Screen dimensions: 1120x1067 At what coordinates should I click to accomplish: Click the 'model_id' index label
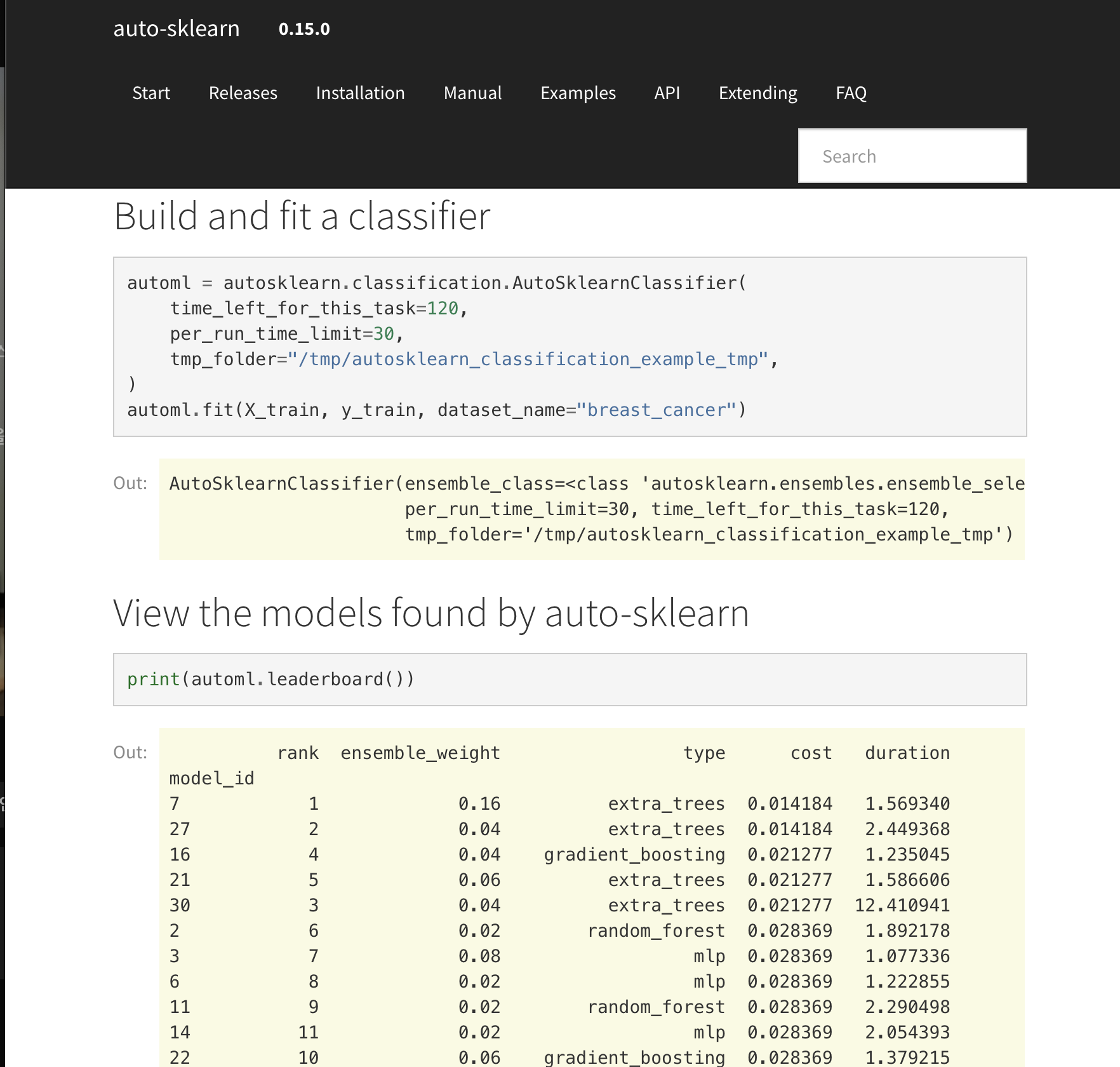(211, 778)
